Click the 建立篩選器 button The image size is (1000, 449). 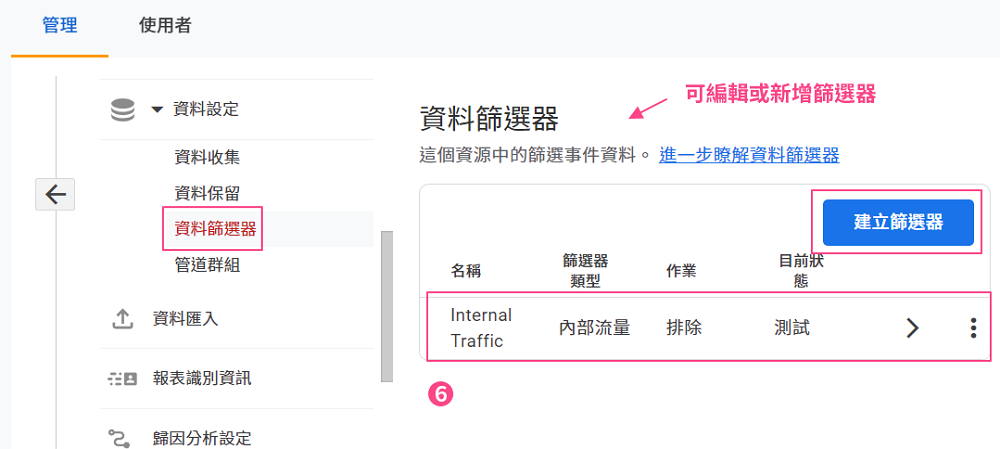coord(898,223)
